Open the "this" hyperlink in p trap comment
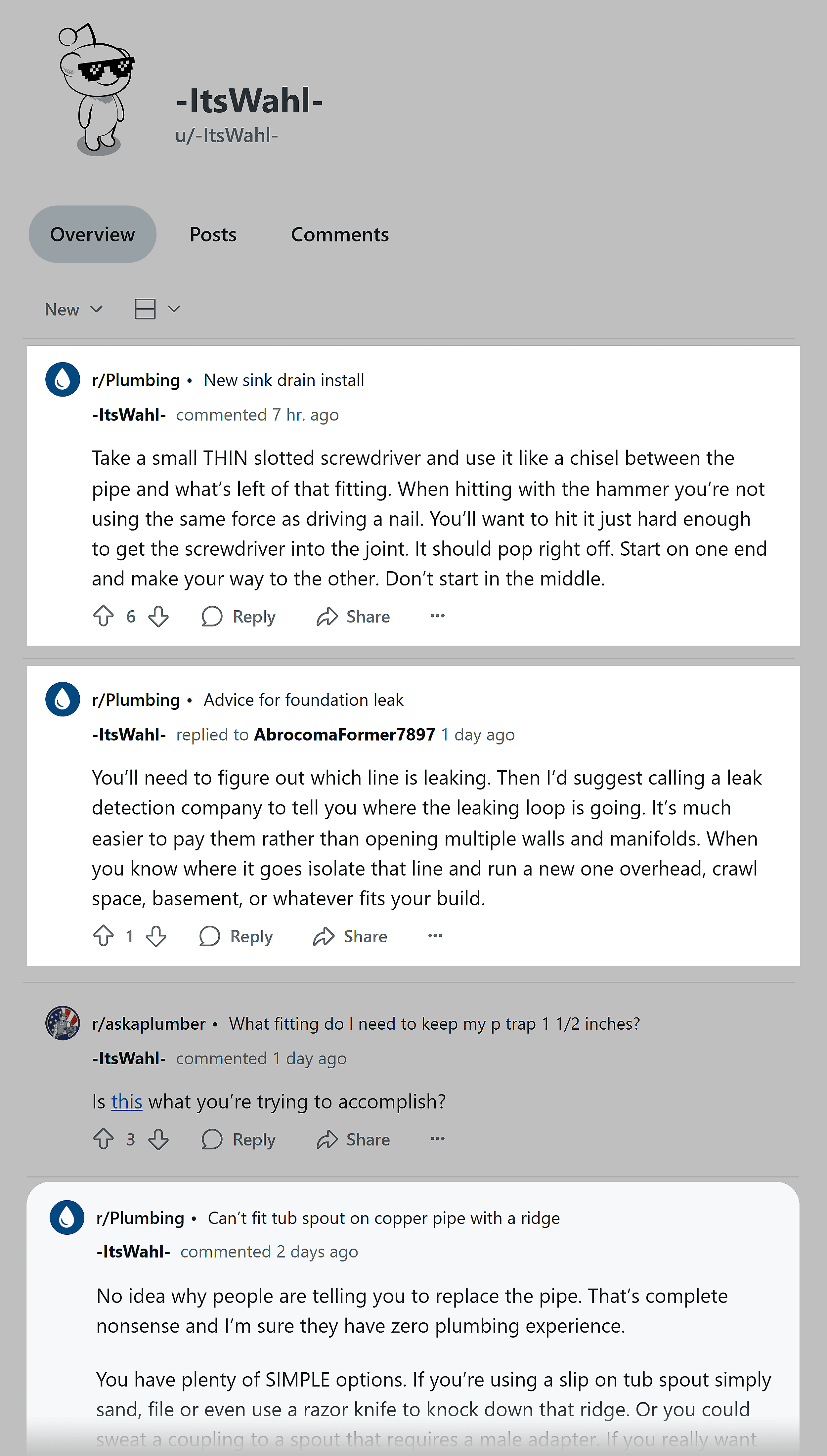This screenshot has height=1456, width=827. [127, 1102]
